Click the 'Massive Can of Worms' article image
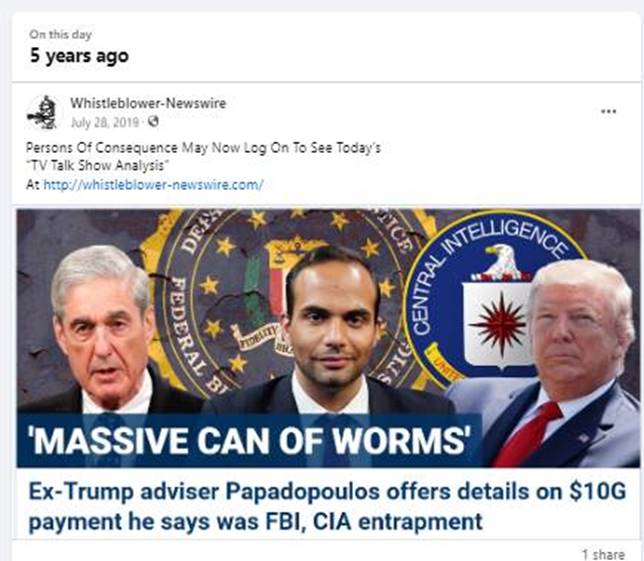This screenshot has width=644, height=561. [328, 338]
